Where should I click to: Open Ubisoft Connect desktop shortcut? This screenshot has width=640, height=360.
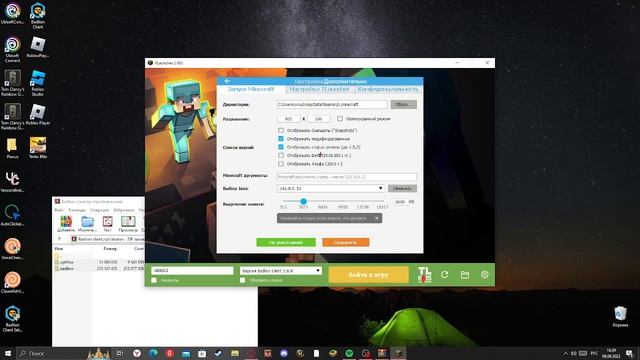[x=12, y=49]
